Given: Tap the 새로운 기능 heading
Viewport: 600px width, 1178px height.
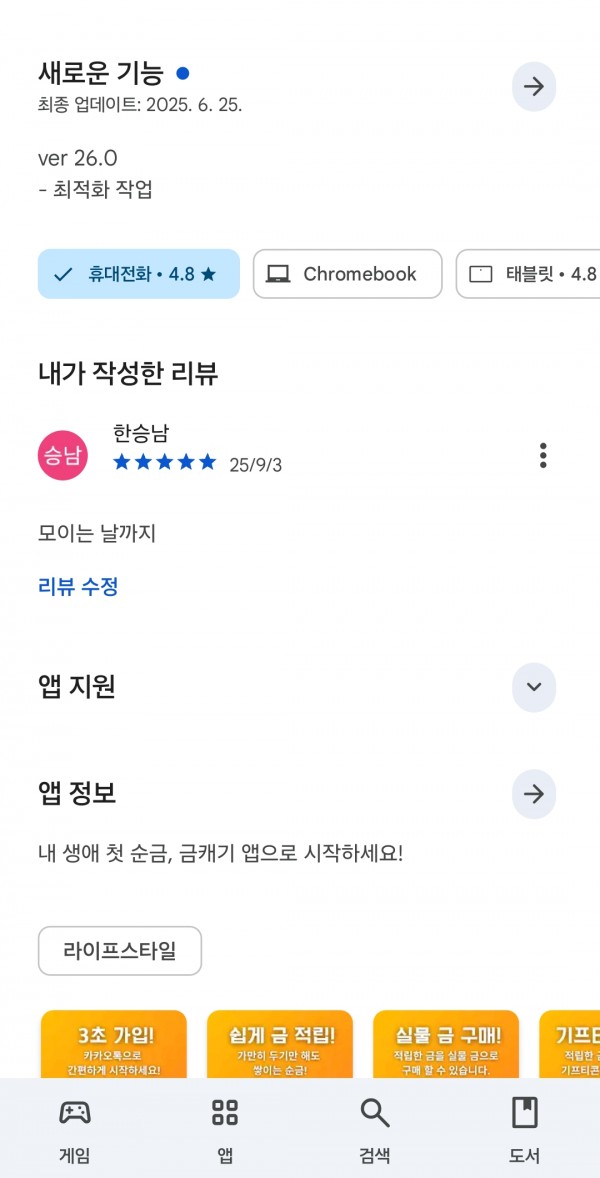Looking at the screenshot, I should pos(101,74).
